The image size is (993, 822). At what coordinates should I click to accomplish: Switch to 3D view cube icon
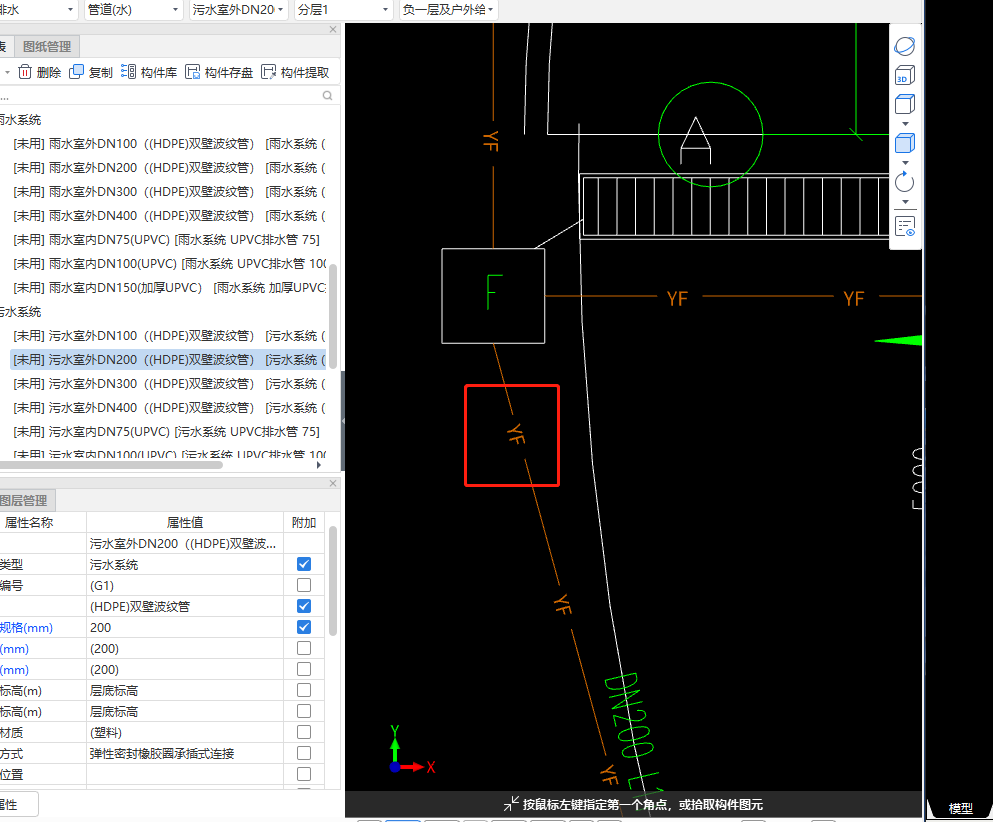[904, 75]
